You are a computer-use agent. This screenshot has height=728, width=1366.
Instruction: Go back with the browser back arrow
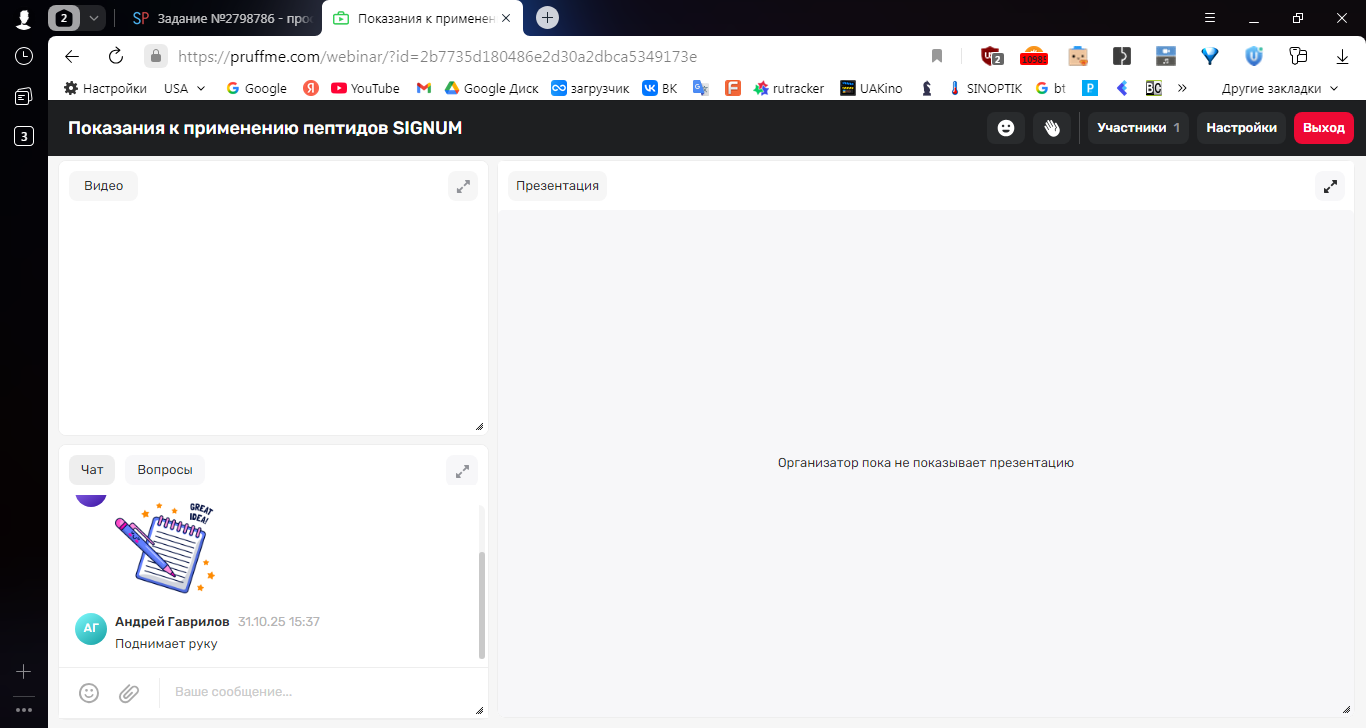(72, 56)
